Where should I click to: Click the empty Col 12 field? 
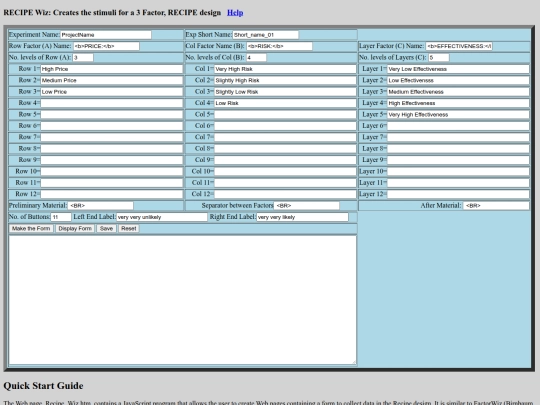285,194
